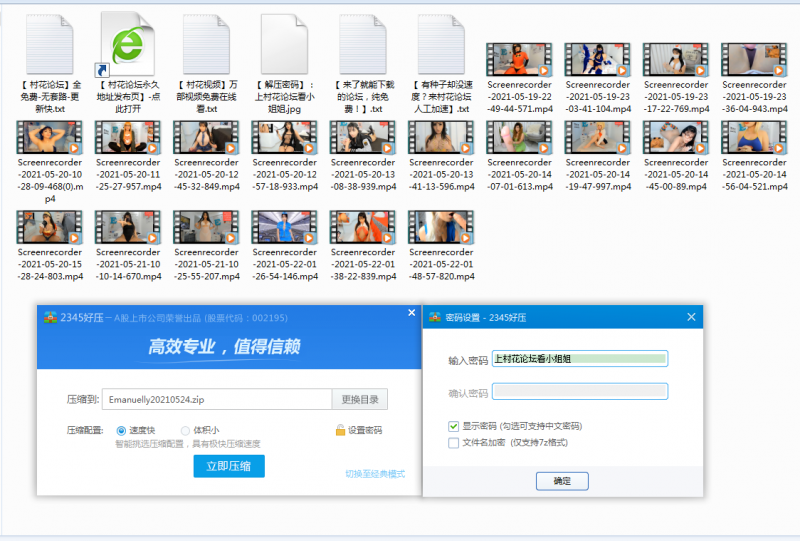
Task: Click the 2345好压 logo in compression dialog title
Action: 50,318
